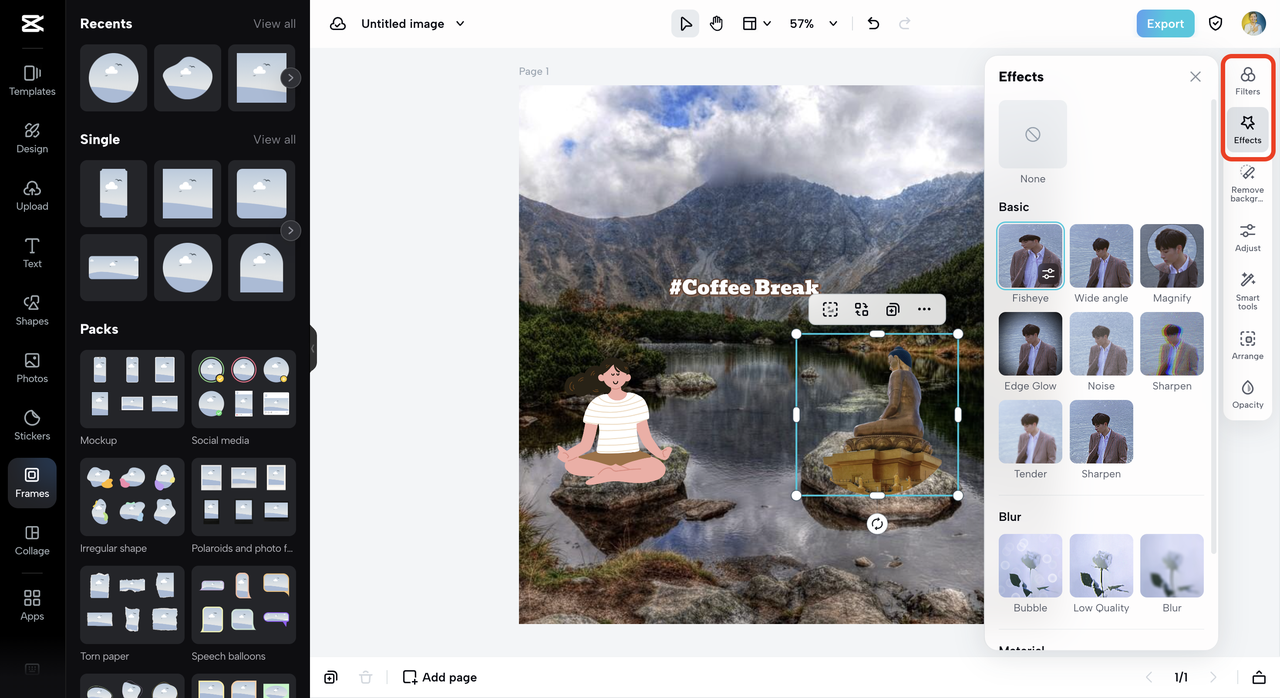Open the Upload sidebar panel
1280x698 pixels.
coord(32,195)
